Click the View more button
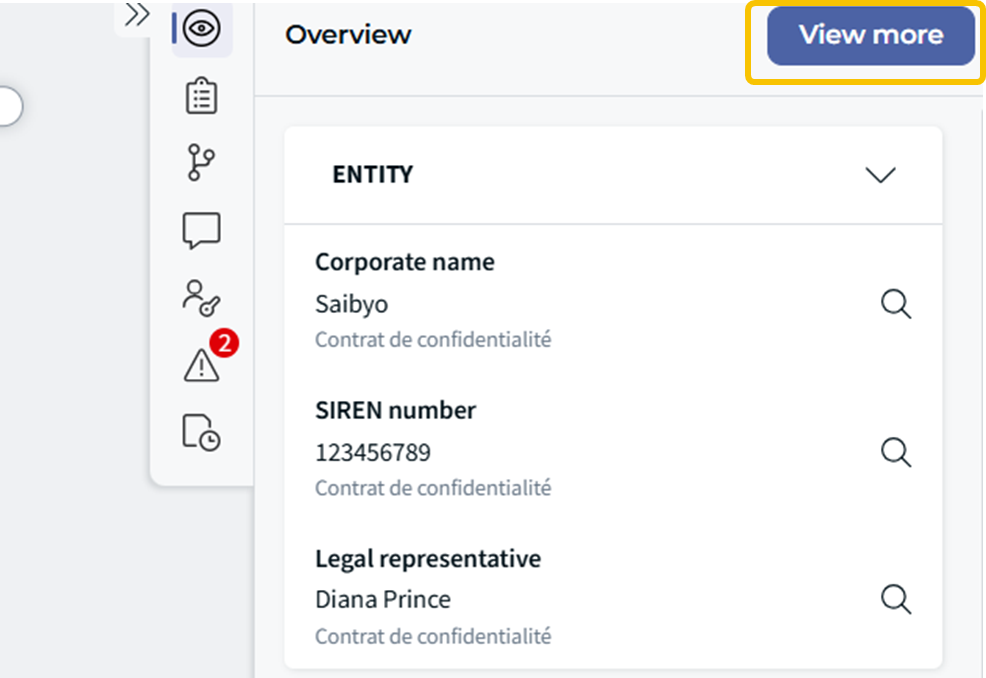Screen dimensions: 986x678 (870, 35)
